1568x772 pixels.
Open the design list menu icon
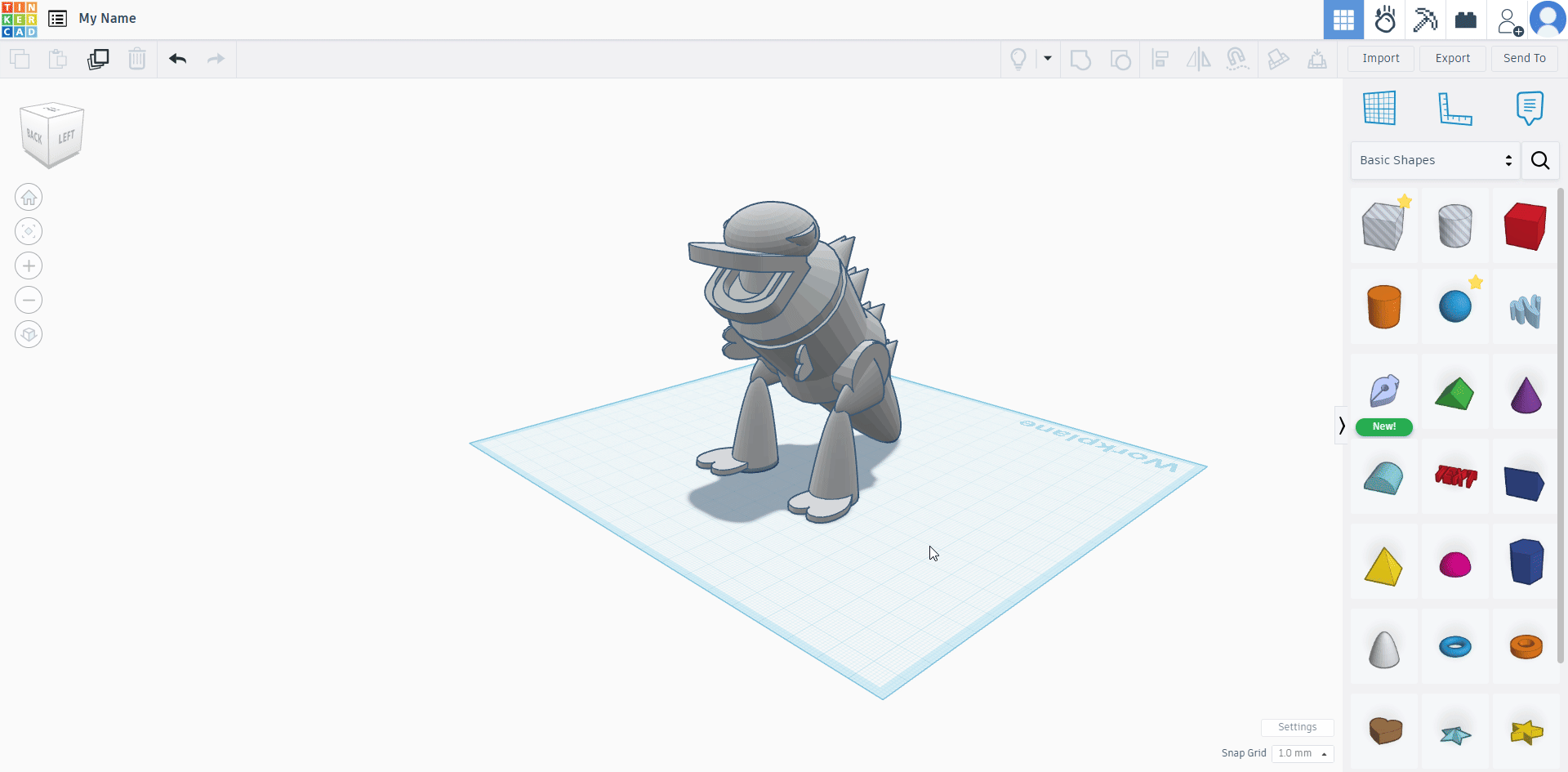click(57, 19)
